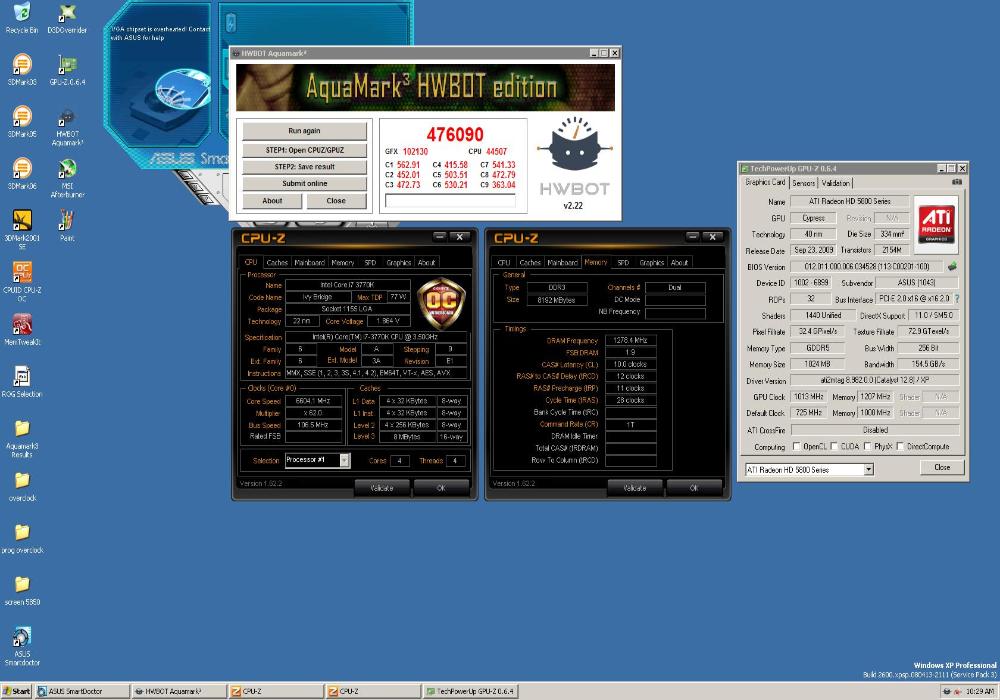Open the Recycle Bin desktop icon
The width and height of the screenshot is (1000, 700).
point(22,18)
